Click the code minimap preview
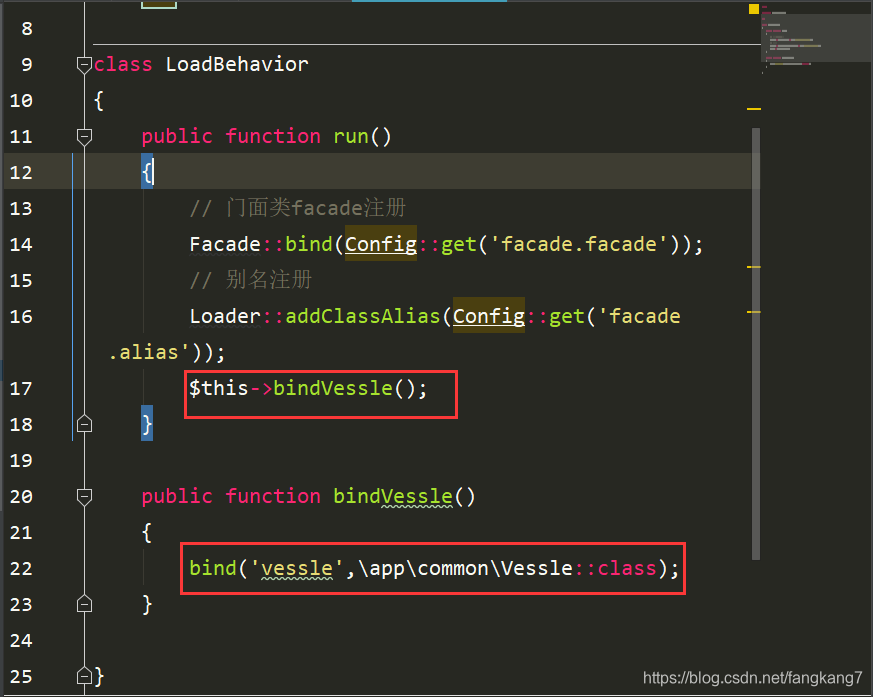This screenshot has width=873, height=697. tap(816, 37)
